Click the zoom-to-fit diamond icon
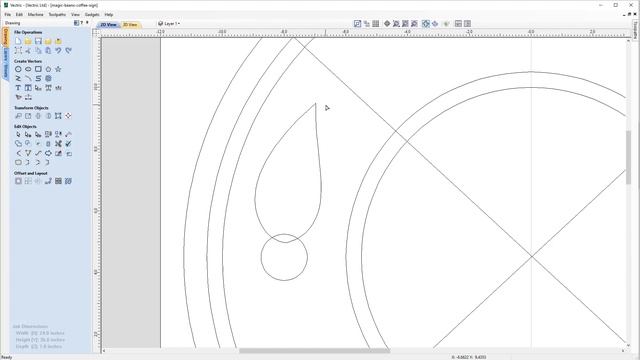 (x=387, y=24)
